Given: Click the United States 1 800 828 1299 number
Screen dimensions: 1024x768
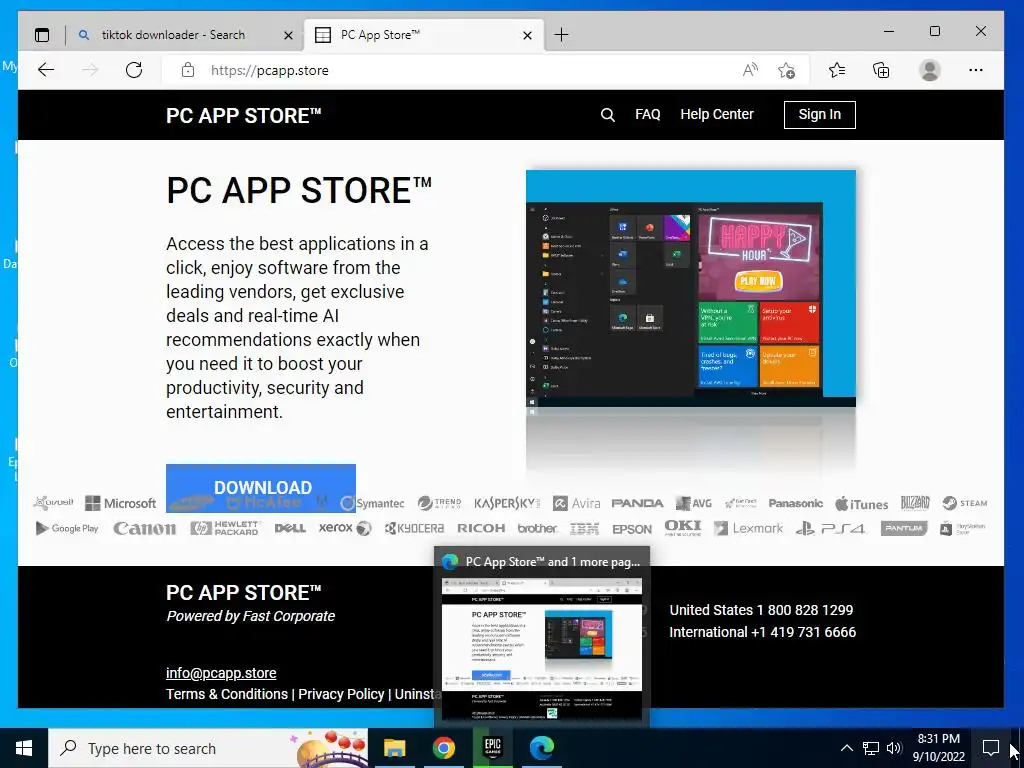Looking at the screenshot, I should coord(761,610).
